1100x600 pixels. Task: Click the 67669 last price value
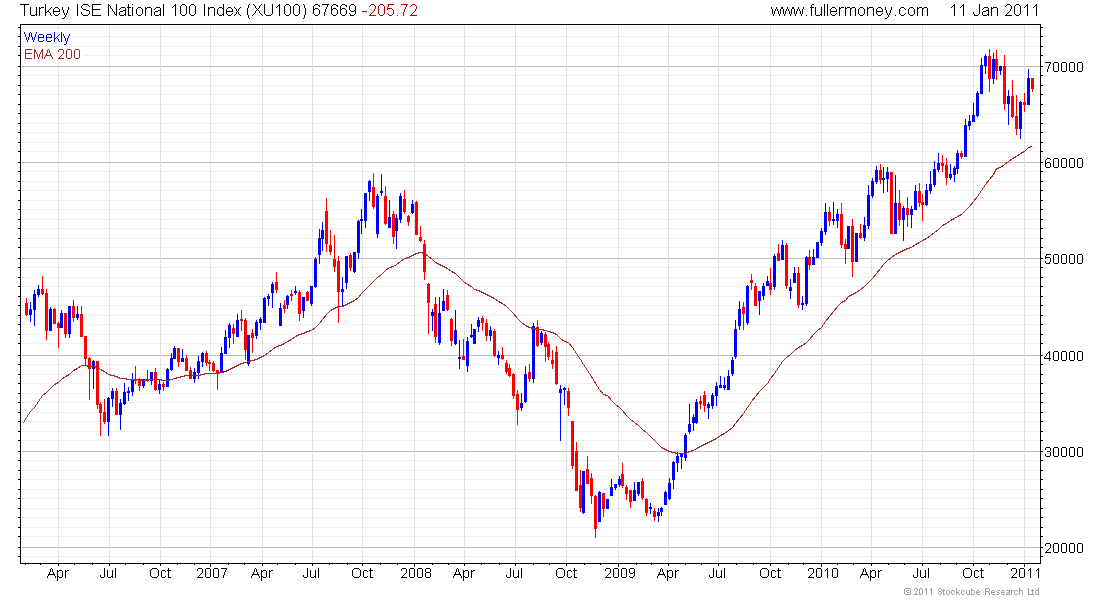[335, 11]
